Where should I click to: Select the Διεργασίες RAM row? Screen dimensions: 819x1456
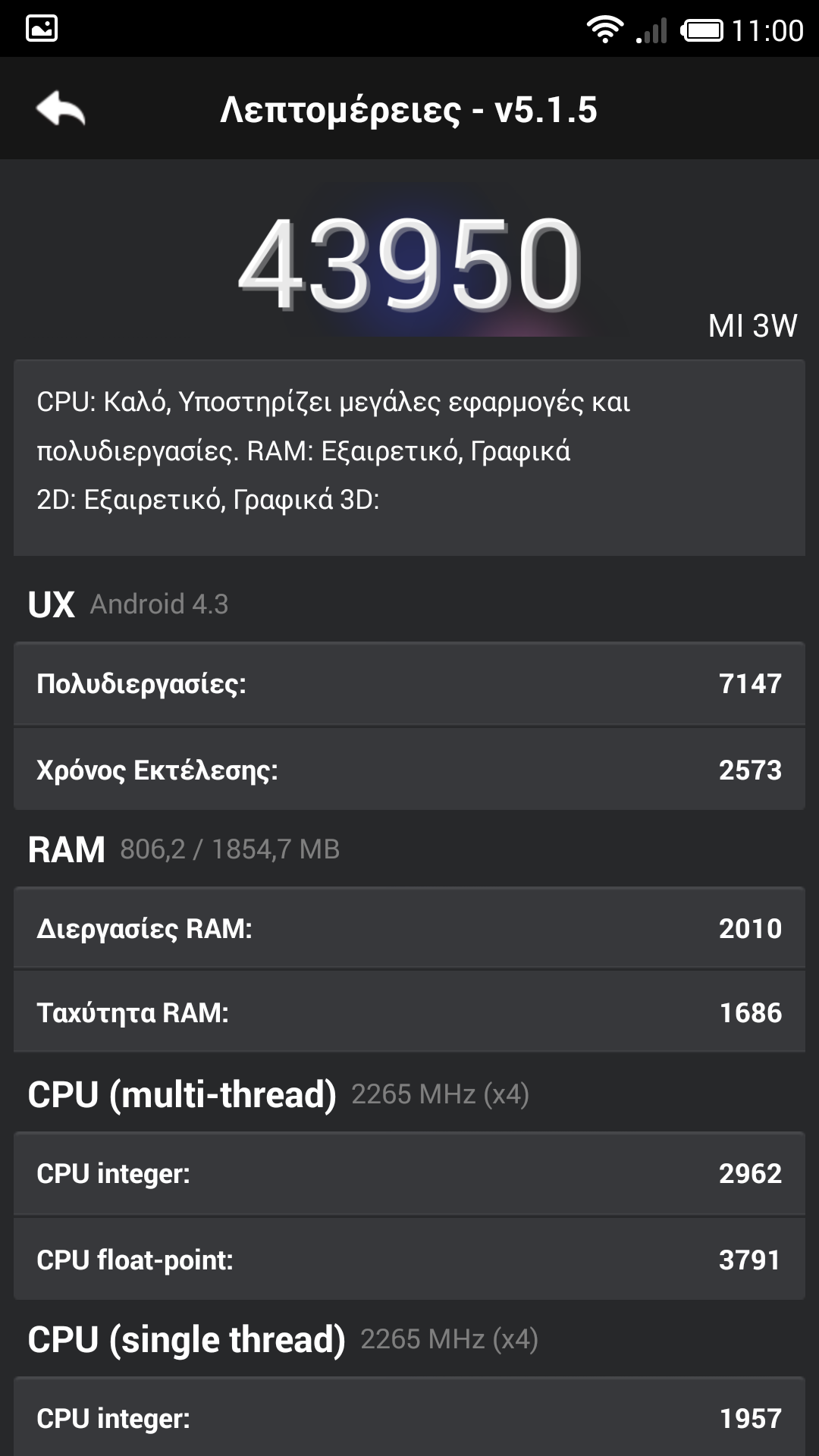(x=409, y=928)
